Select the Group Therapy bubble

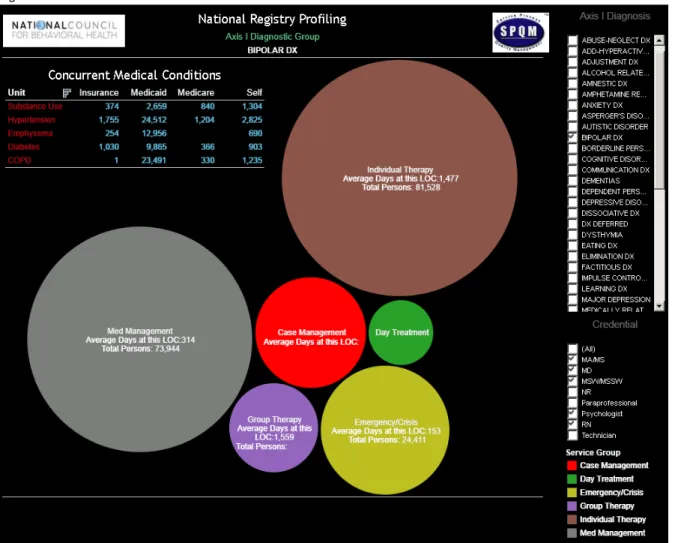click(274, 428)
